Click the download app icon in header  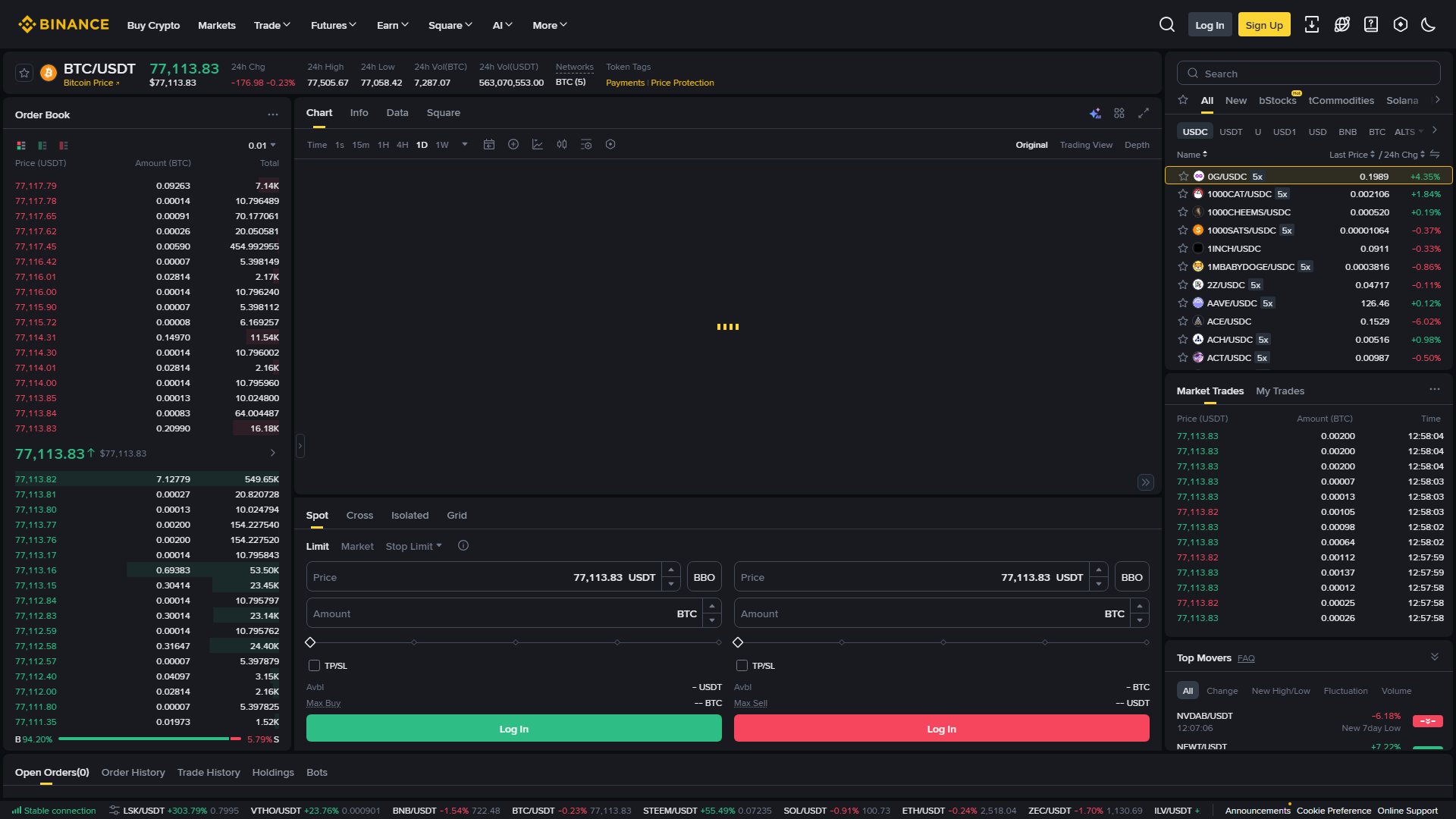click(1311, 25)
